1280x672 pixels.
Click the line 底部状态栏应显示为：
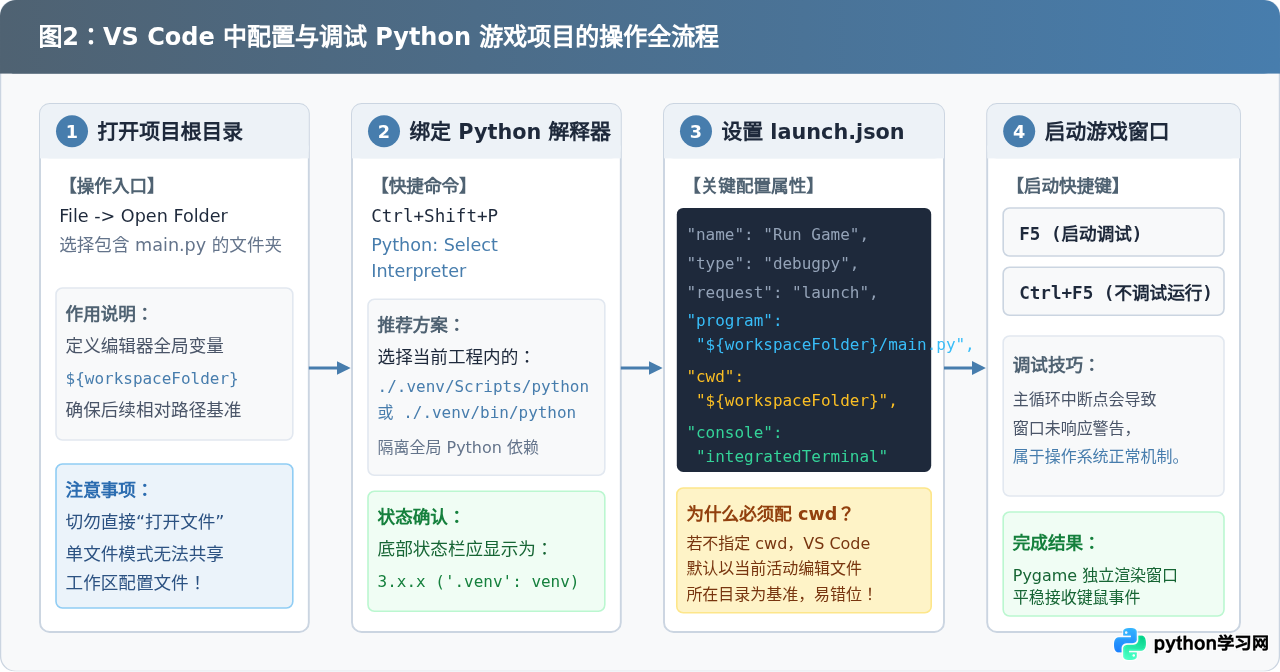click(464, 549)
